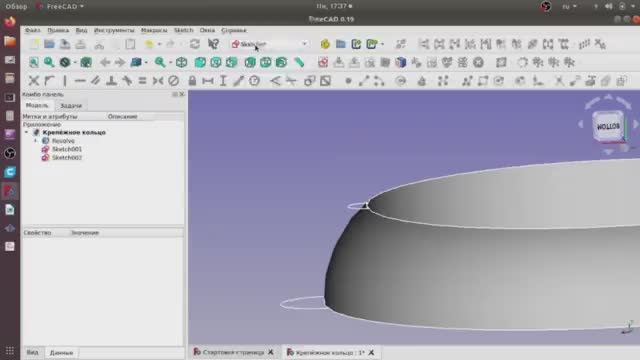The width and height of the screenshot is (640, 360).
Task: Click the Coincident constraint X icon
Action: 34,80
